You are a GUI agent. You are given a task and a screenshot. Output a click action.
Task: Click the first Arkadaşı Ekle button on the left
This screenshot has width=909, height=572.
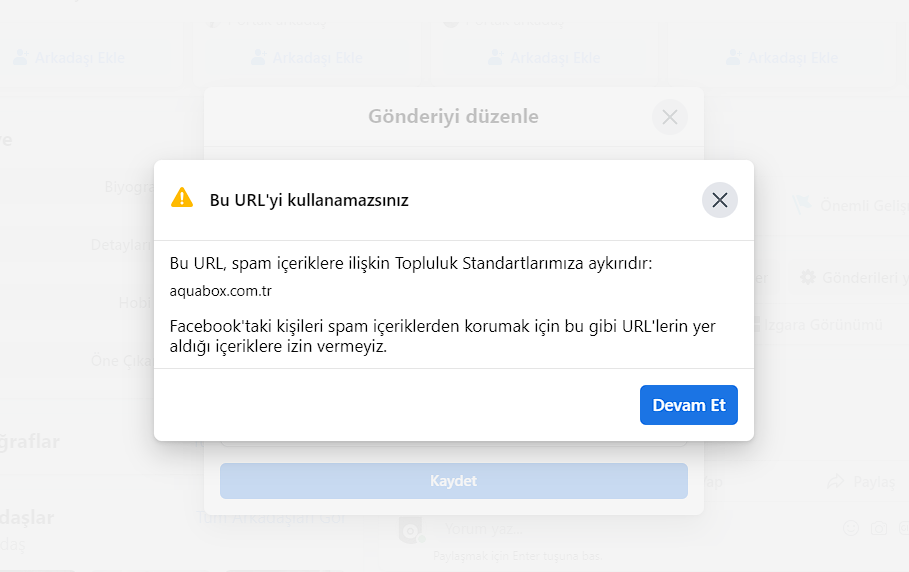70,58
